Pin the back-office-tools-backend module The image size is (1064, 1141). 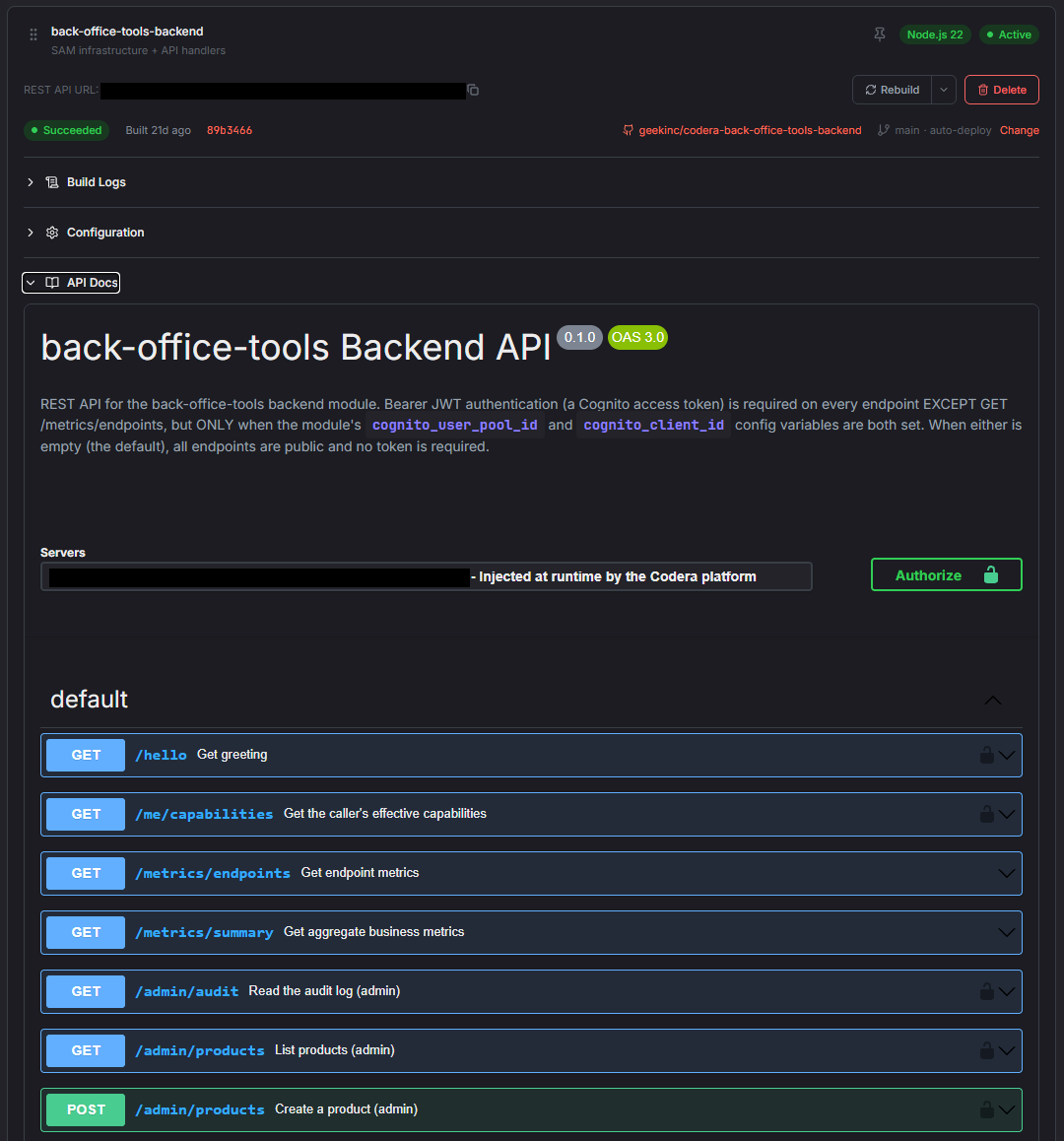click(879, 34)
